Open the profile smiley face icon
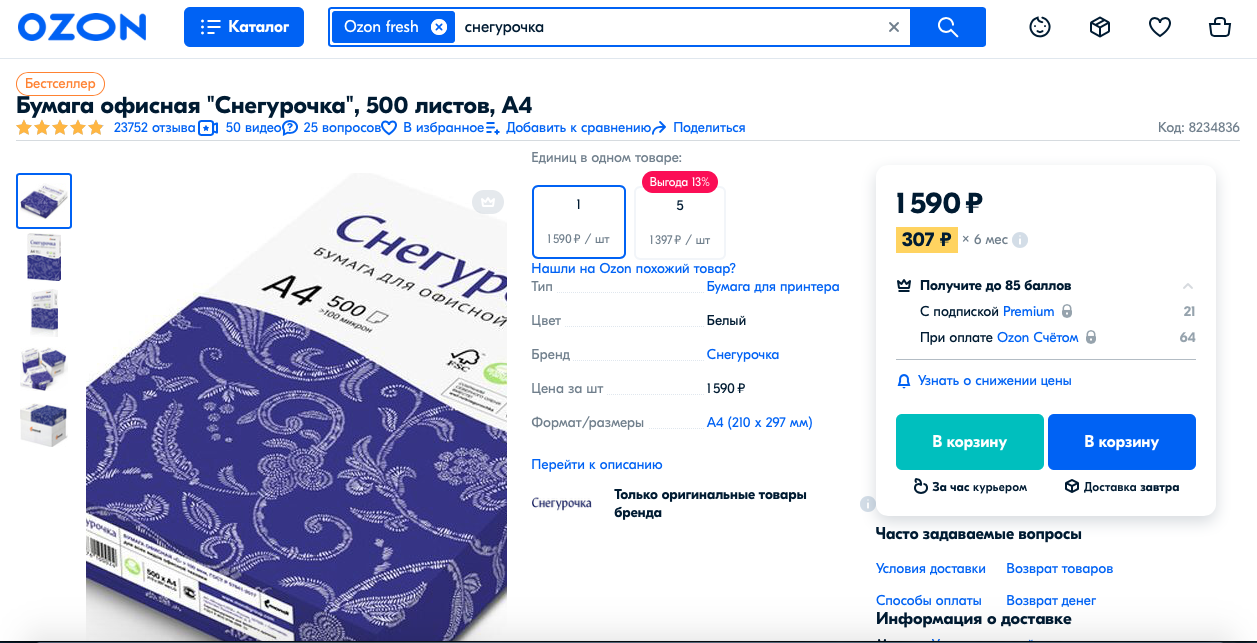 tap(1040, 27)
